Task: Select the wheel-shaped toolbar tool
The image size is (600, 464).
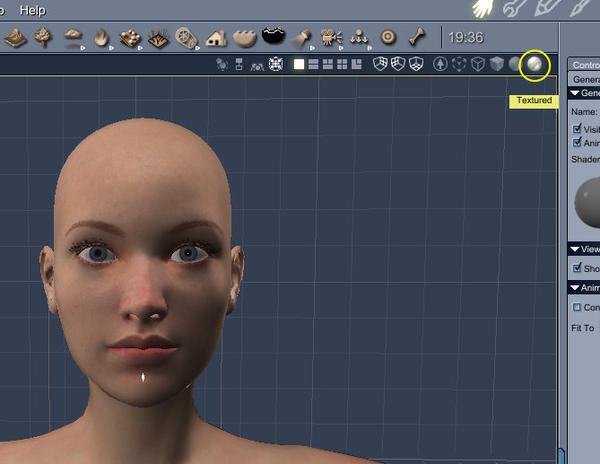Action: pyautogui.click(x=186, y=38)
